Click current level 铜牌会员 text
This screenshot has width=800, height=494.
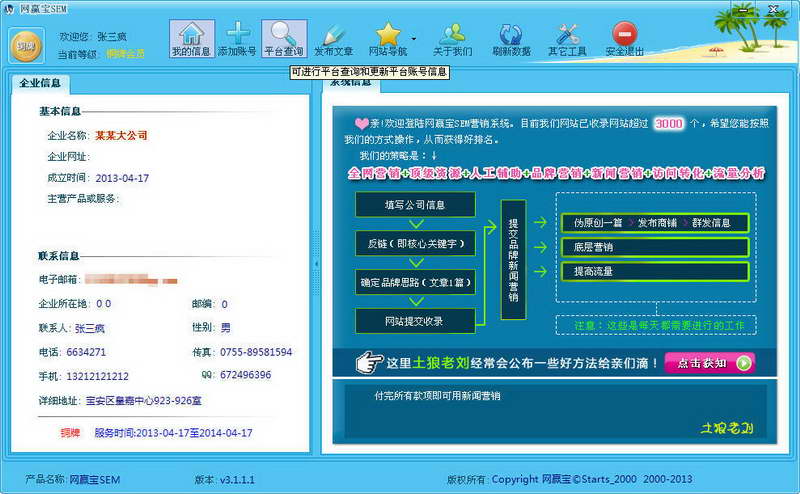pos(126,54)
